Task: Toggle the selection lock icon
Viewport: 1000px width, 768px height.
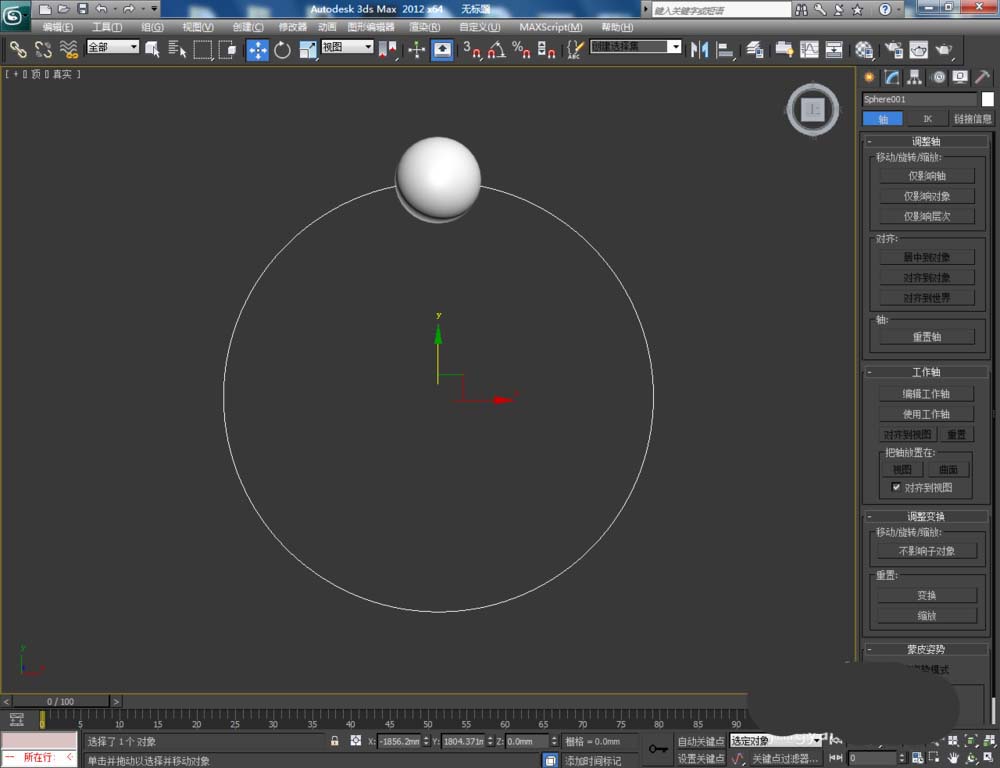Action: tap(335, 741)
